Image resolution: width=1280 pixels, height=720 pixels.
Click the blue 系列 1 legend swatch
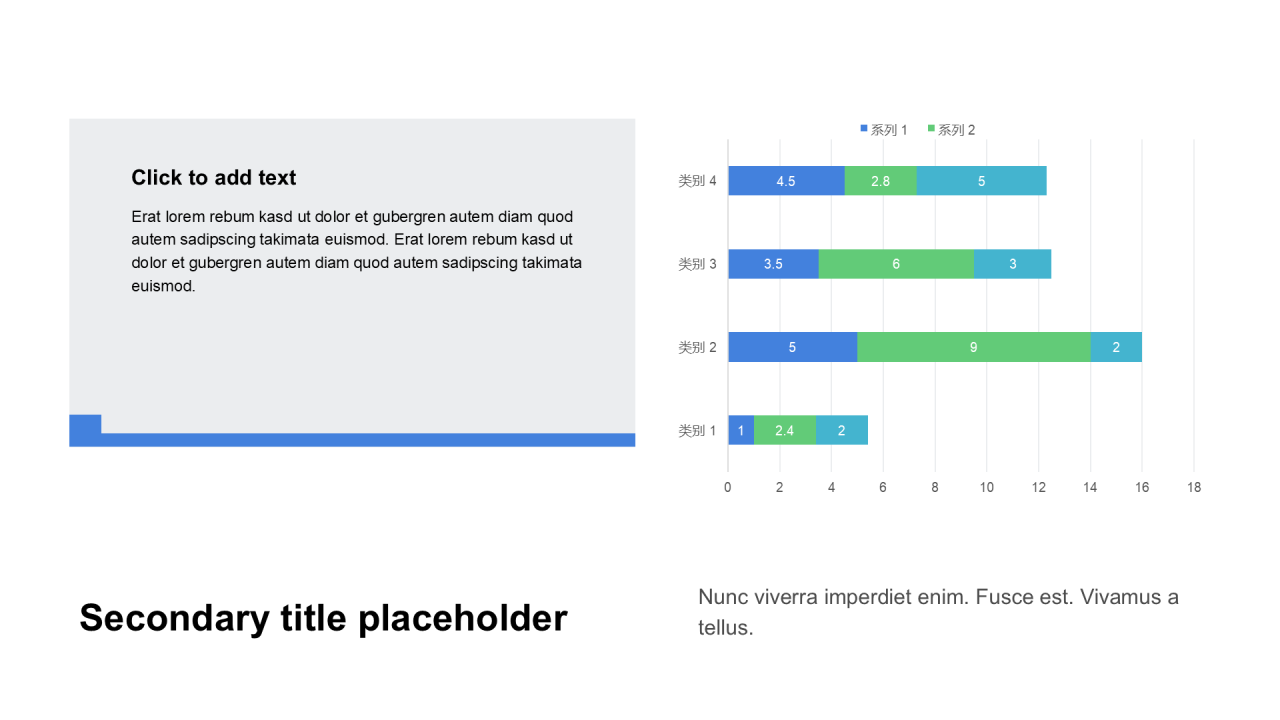(x=864, y=129)
